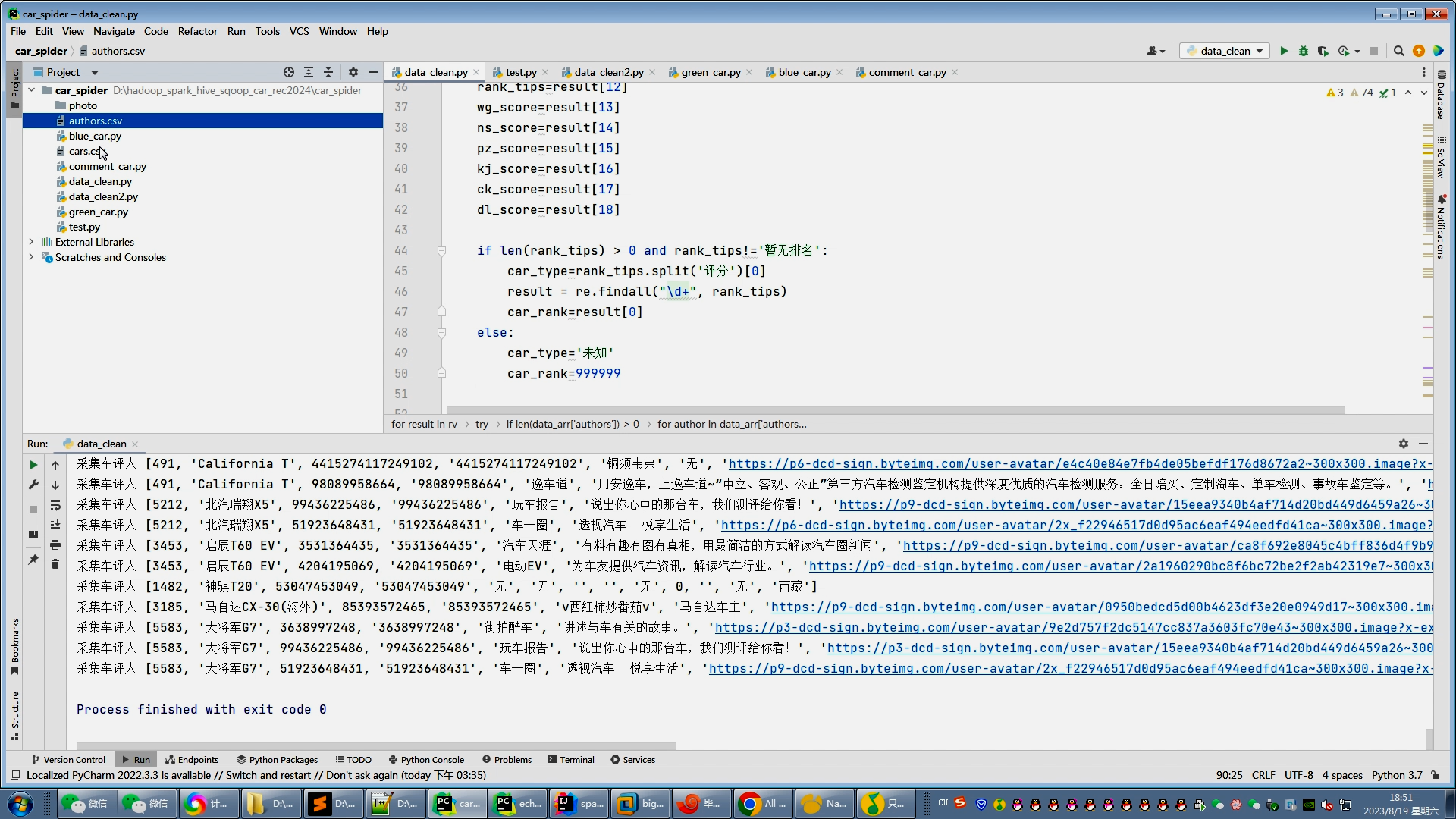
Task: Click Select Opened File target icon
Action: tap(289, 72)
